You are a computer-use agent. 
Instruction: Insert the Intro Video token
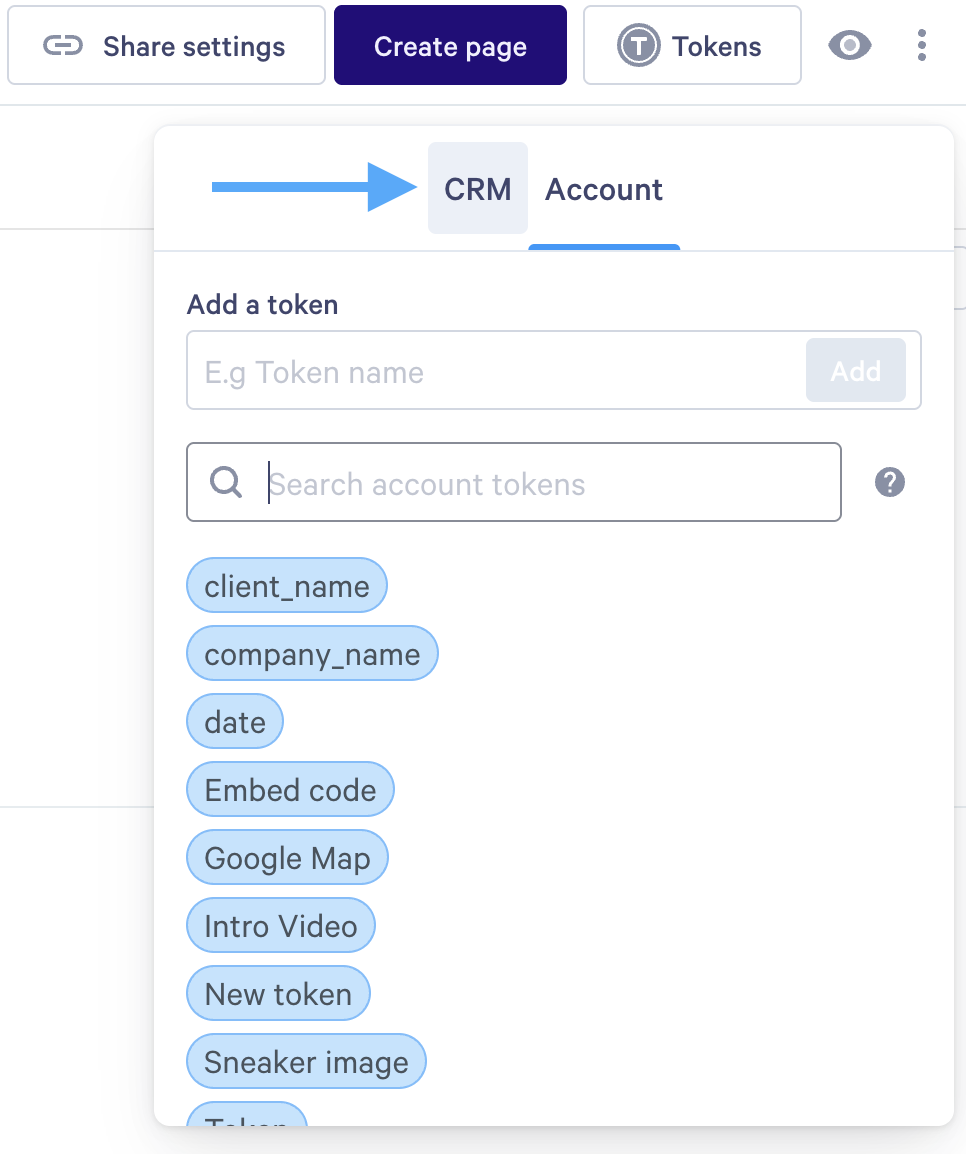coord(280,926)
